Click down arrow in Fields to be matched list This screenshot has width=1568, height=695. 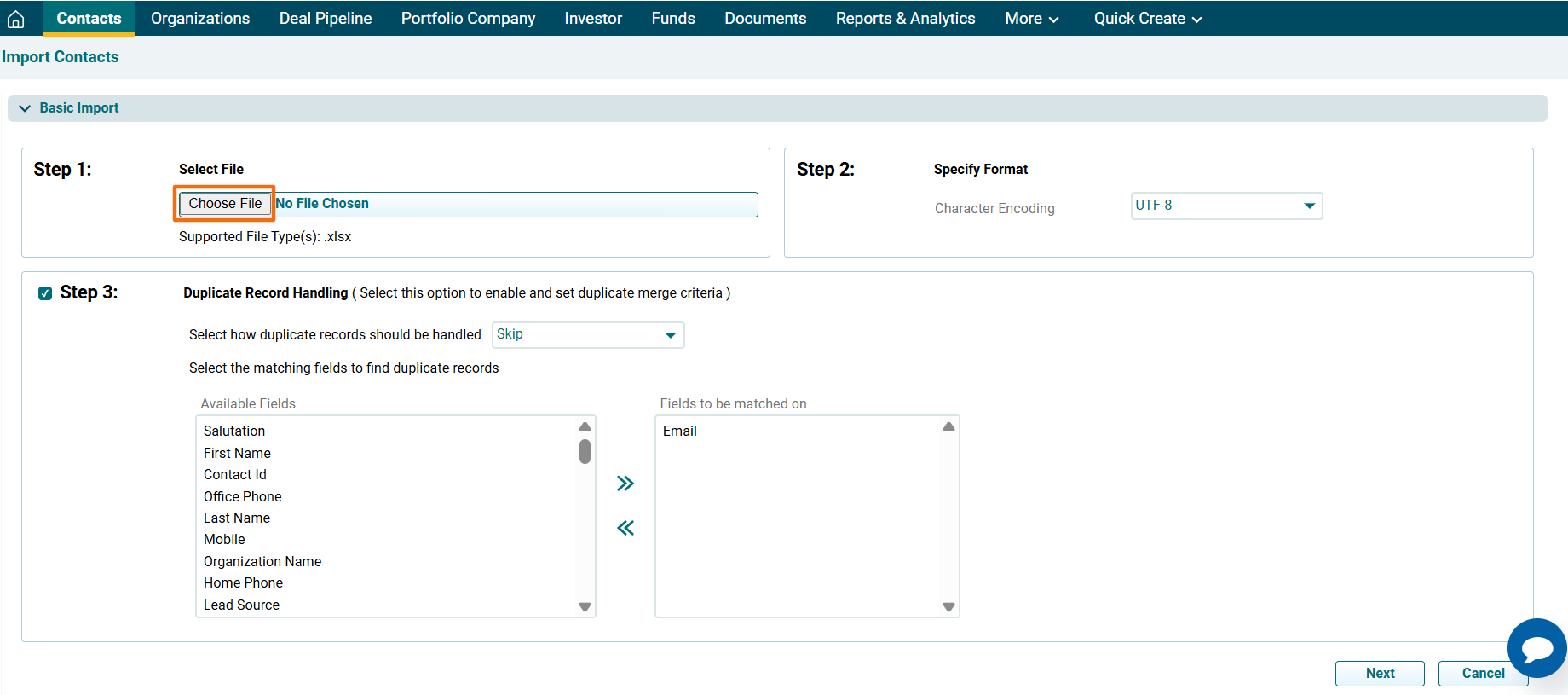[x=948, y=607]
